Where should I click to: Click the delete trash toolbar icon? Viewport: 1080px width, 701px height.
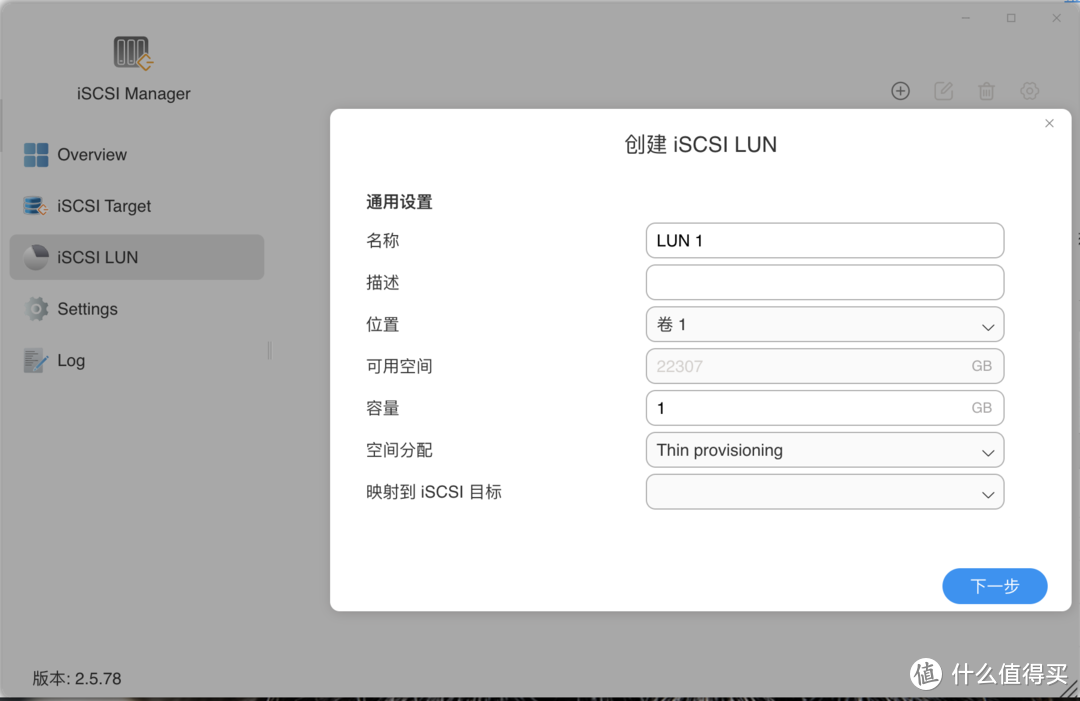coord(986,91)
